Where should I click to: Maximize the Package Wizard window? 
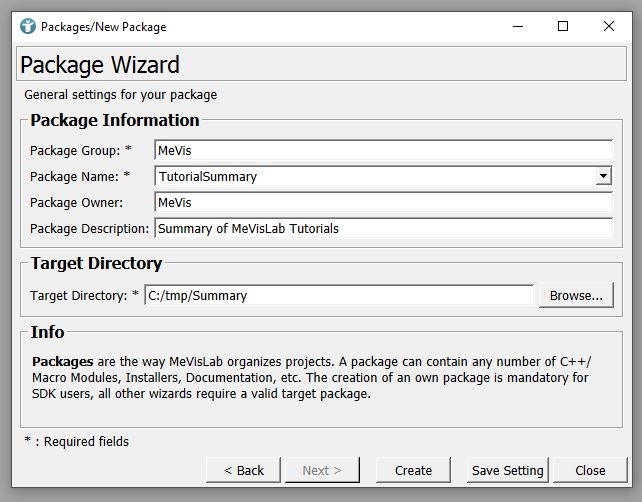(x=563, y=27)
